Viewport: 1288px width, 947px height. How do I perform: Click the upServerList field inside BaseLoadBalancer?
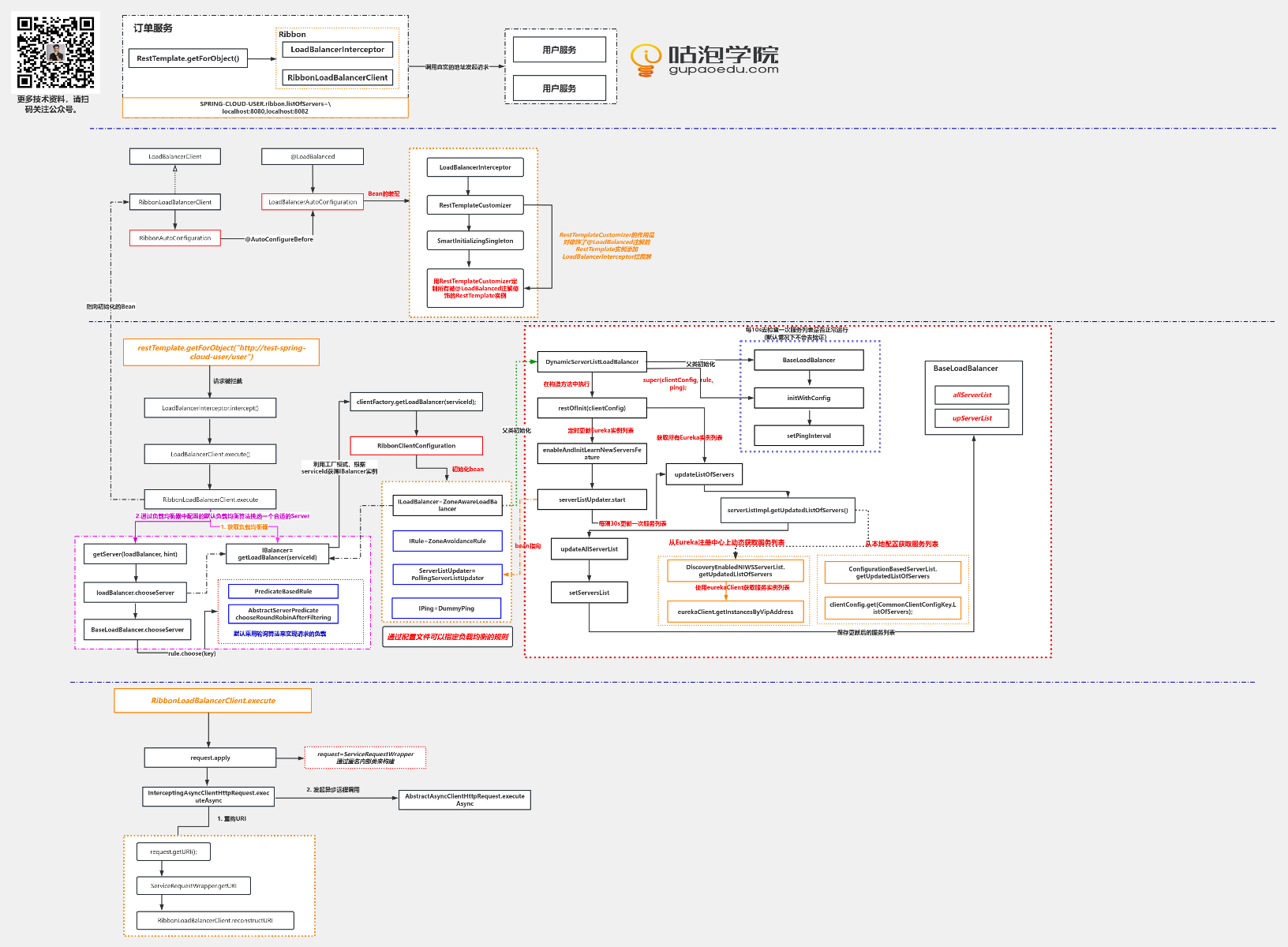tap(972, 418)
